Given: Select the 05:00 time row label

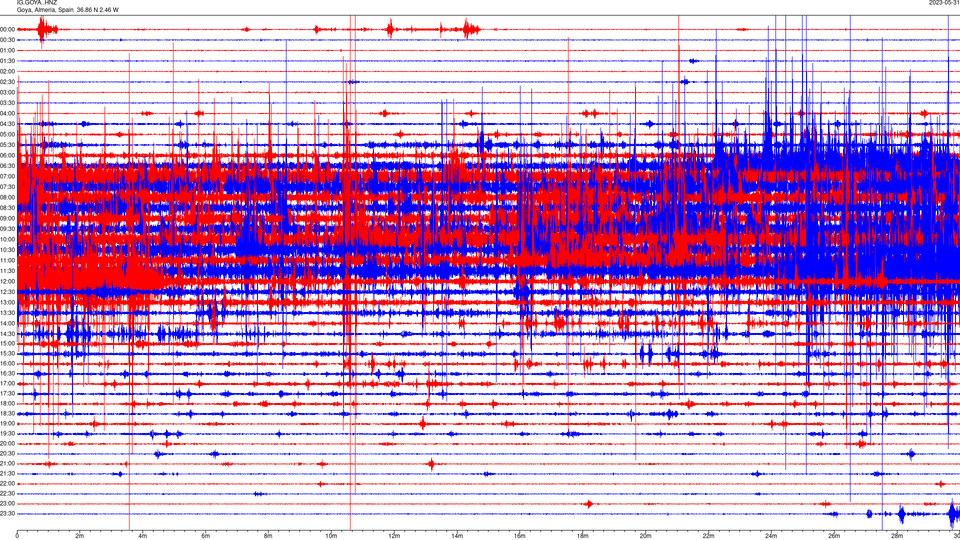Looking at the screenshot, I should [x=7, y=134].
